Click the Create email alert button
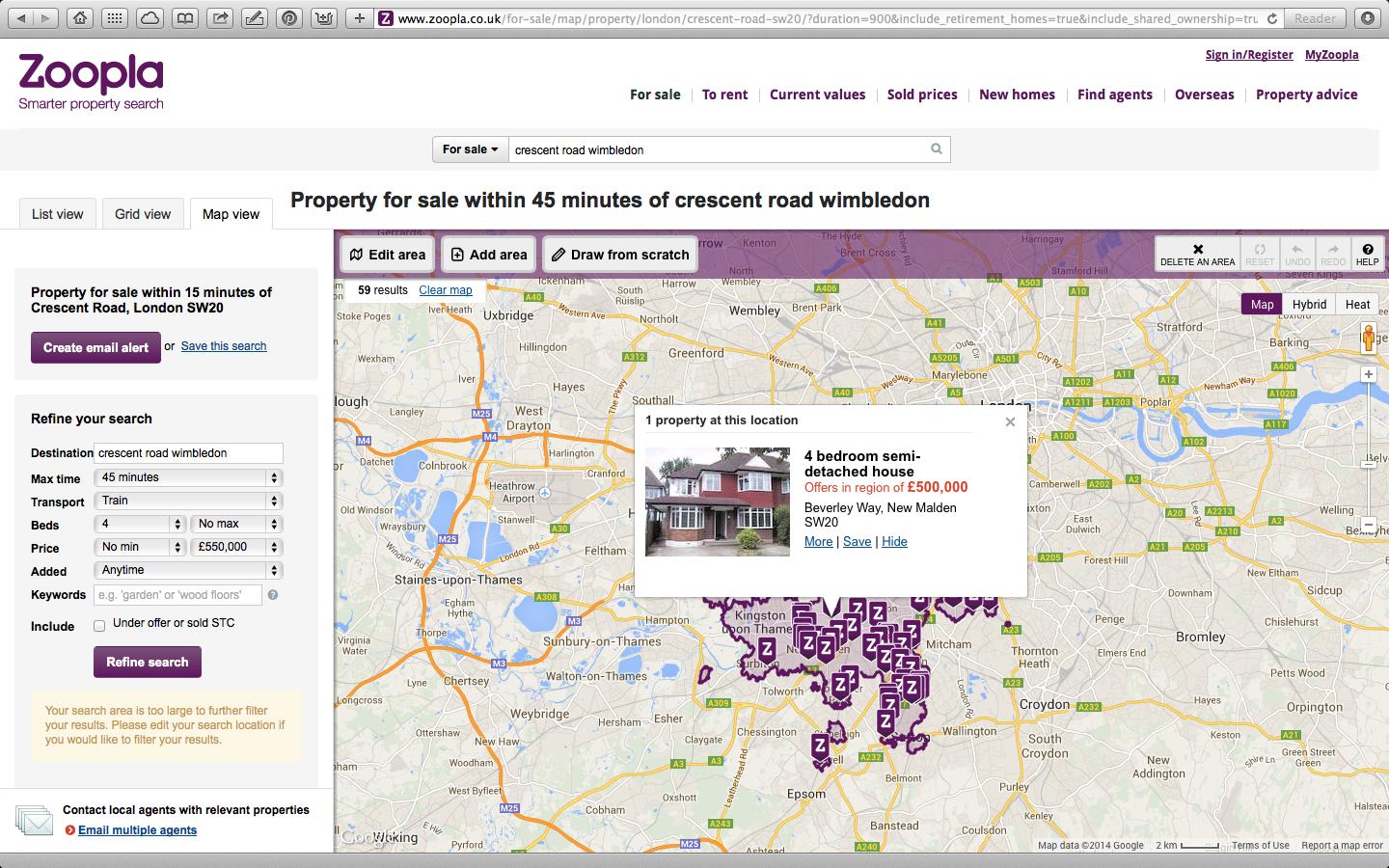 (x=95, y=347)
